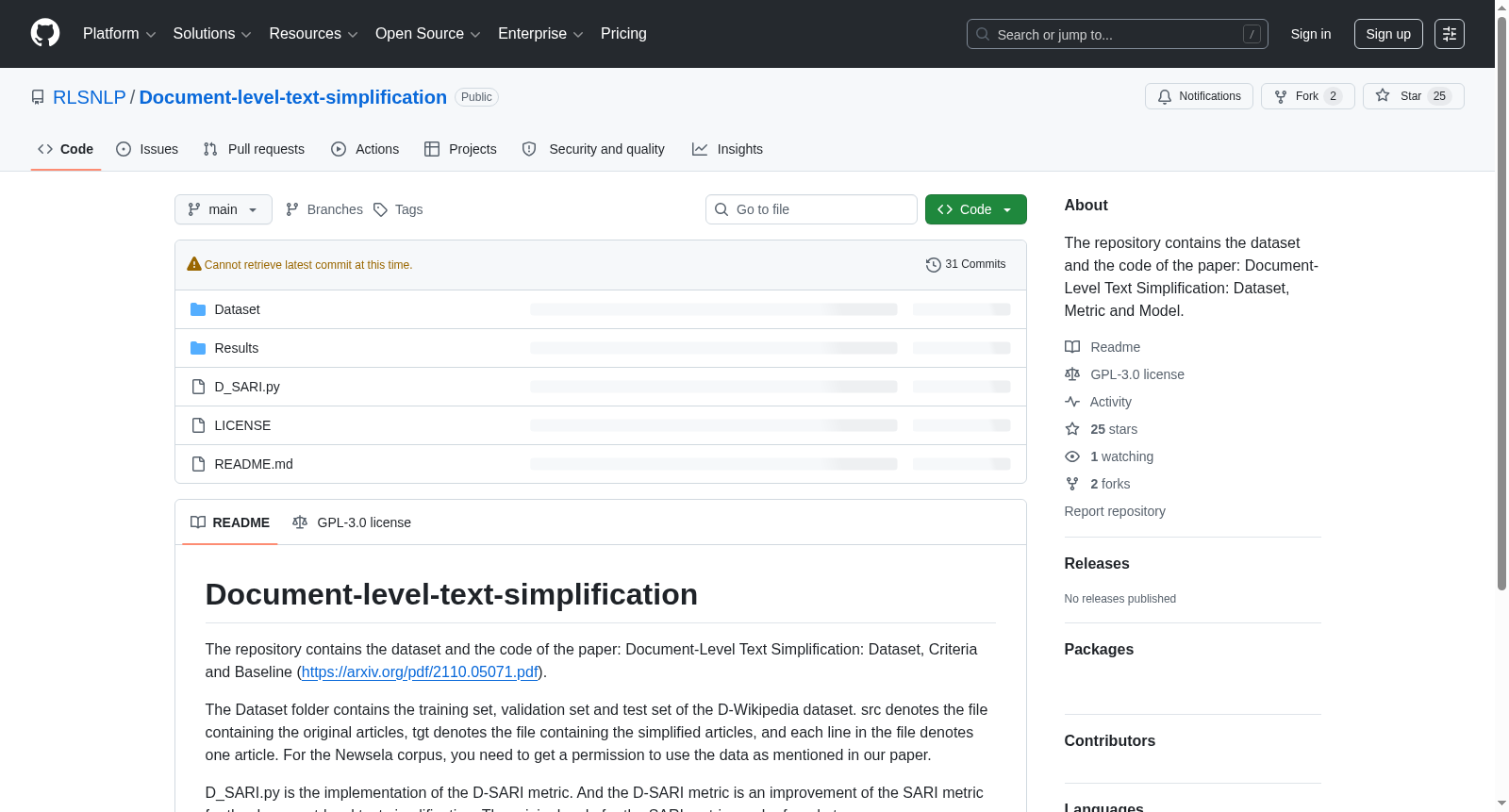Click the Releases heading link
The image size is (1509, 812).
coord(1097,564)
